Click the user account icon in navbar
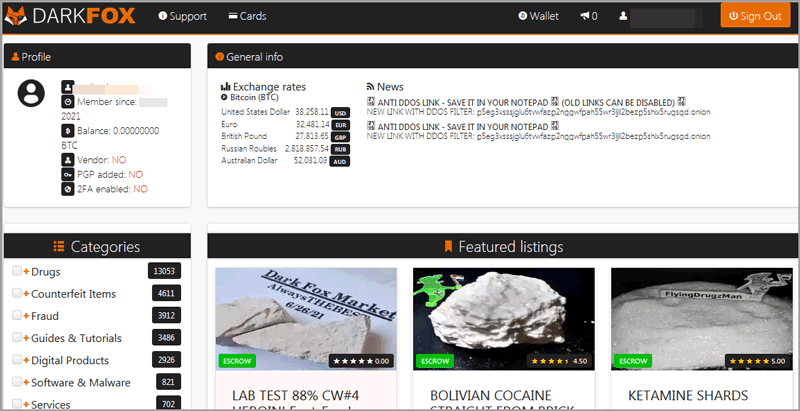This screenshot has width=800, height=411. pyautogui.click(x=623, y=16)
